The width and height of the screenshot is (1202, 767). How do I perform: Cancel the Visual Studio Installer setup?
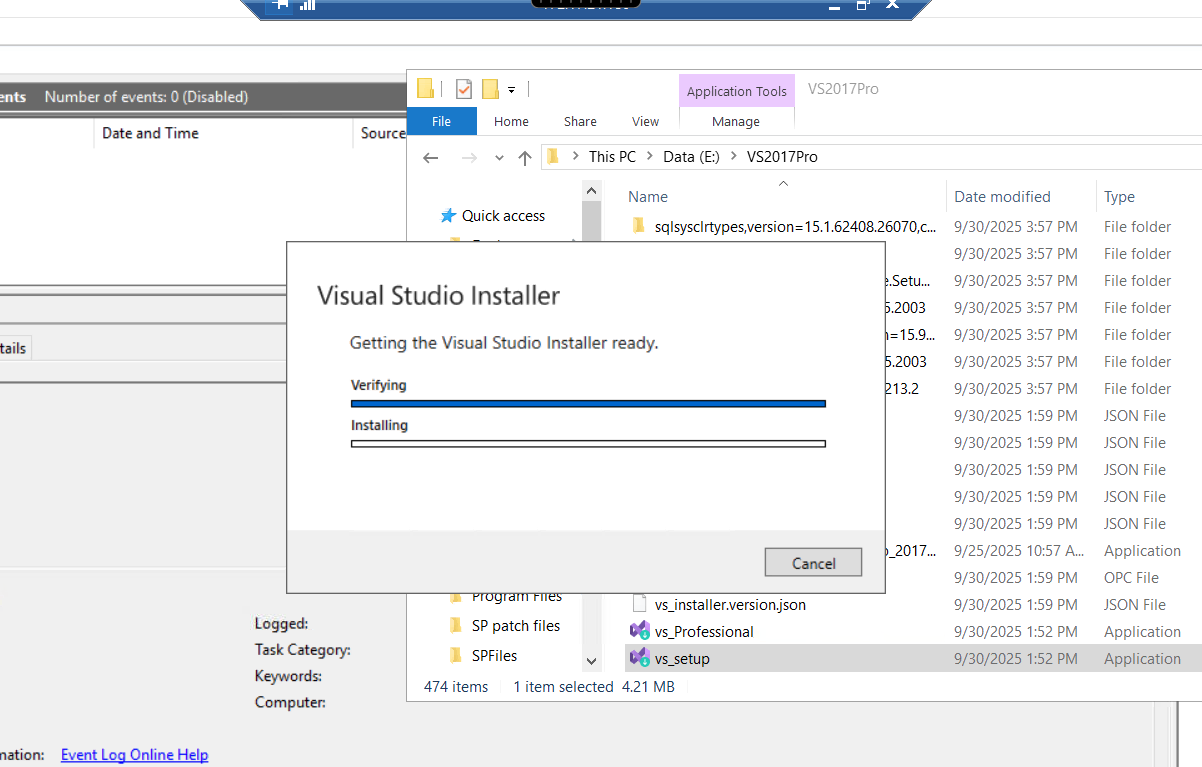pos(813,562)
